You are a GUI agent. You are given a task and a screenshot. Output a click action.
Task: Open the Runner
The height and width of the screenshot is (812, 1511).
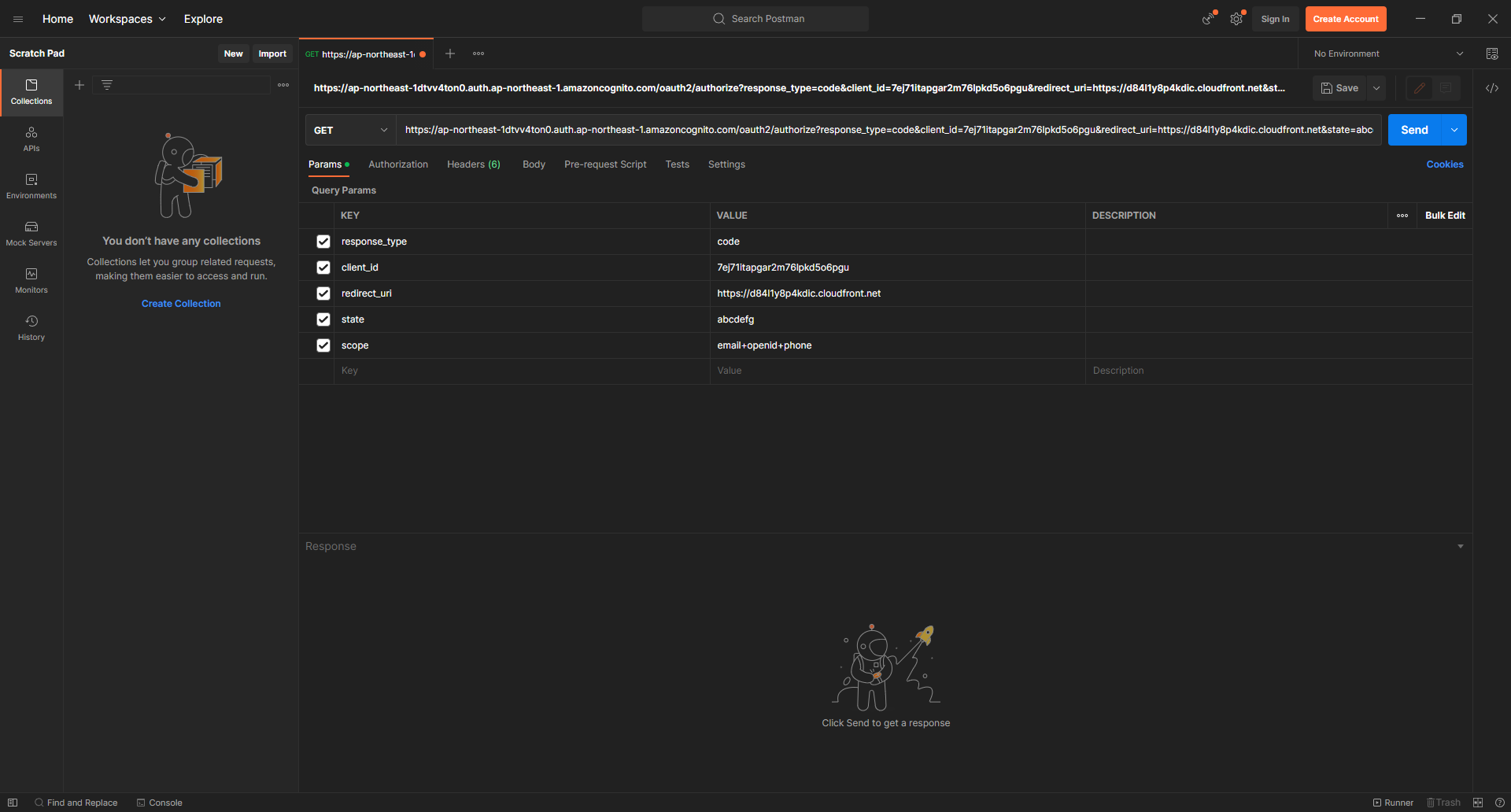tap(1393, 803)
